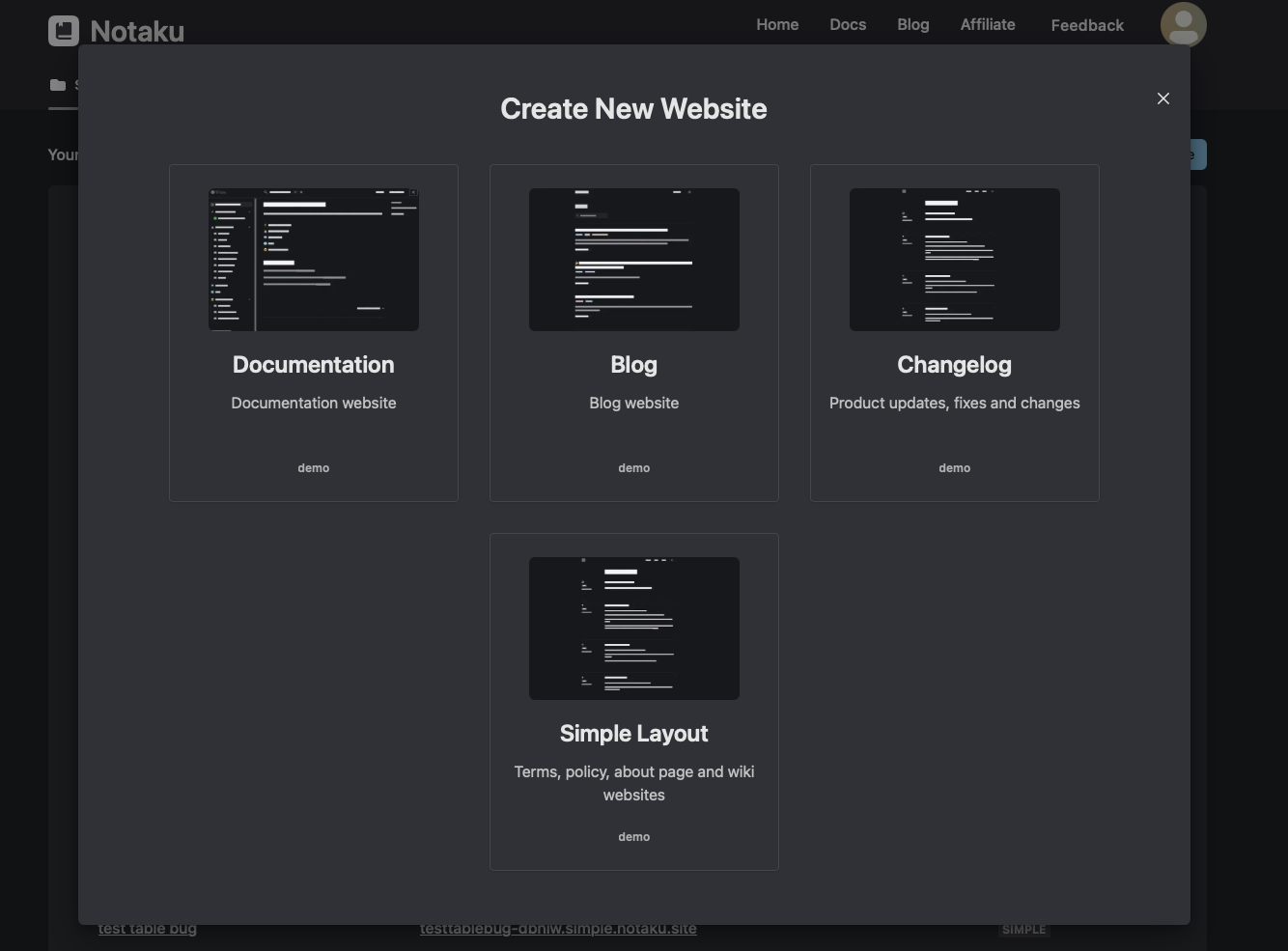Click the Notaku book logo icon
The width and height of the screenshot is (1288, 951).
click(63, 30)
